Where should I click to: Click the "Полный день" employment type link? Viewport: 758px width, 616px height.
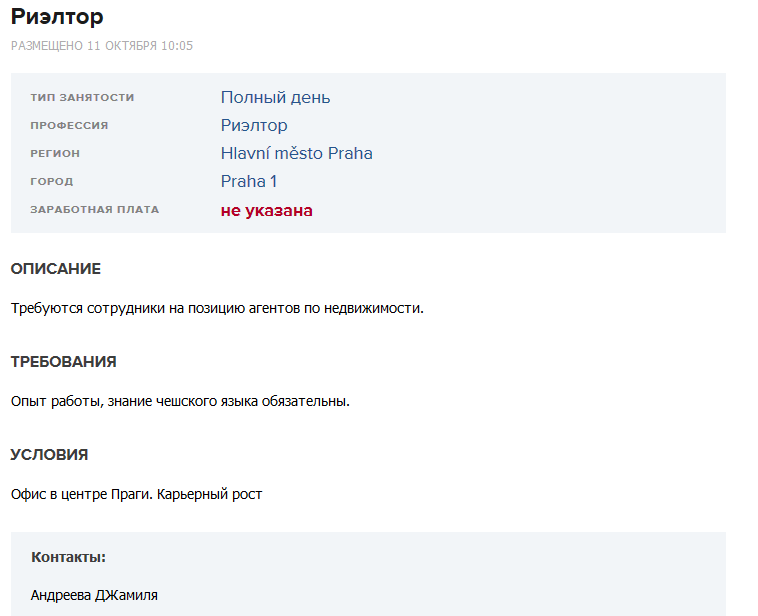tap(275, 98)
